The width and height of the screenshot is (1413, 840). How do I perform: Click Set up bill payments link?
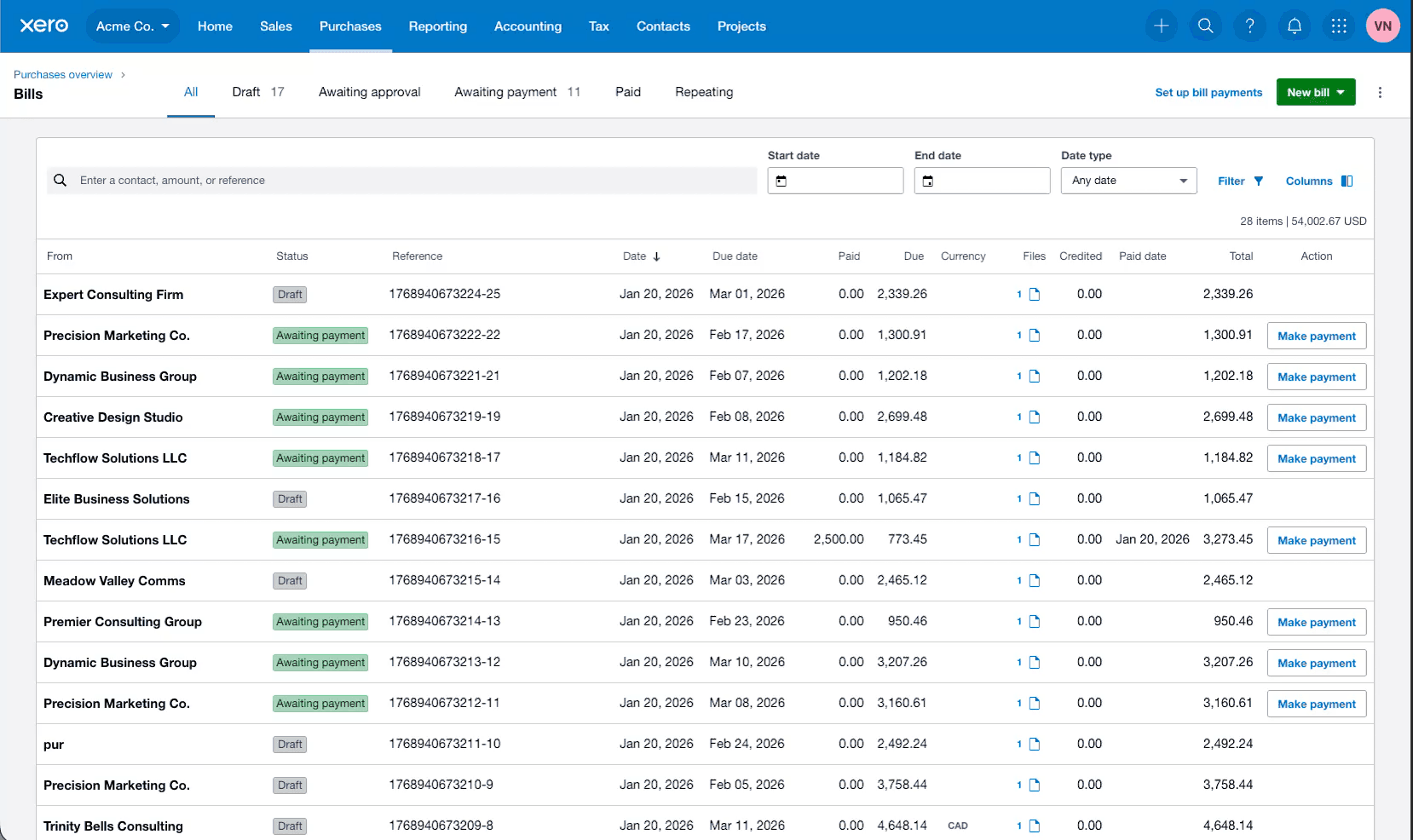point(1208,93)
